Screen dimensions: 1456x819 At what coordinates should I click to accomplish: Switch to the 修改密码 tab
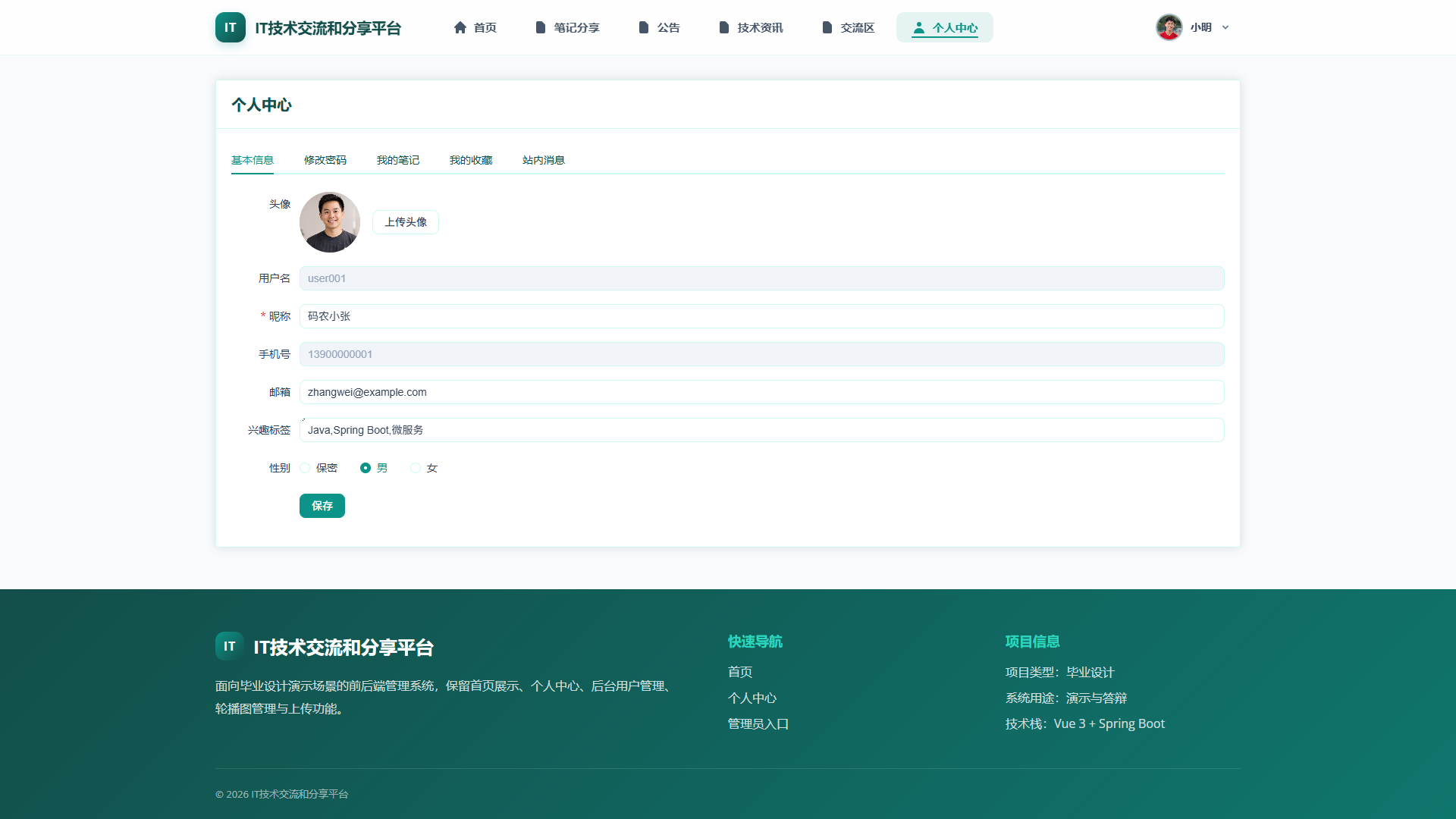coord(325,160)
